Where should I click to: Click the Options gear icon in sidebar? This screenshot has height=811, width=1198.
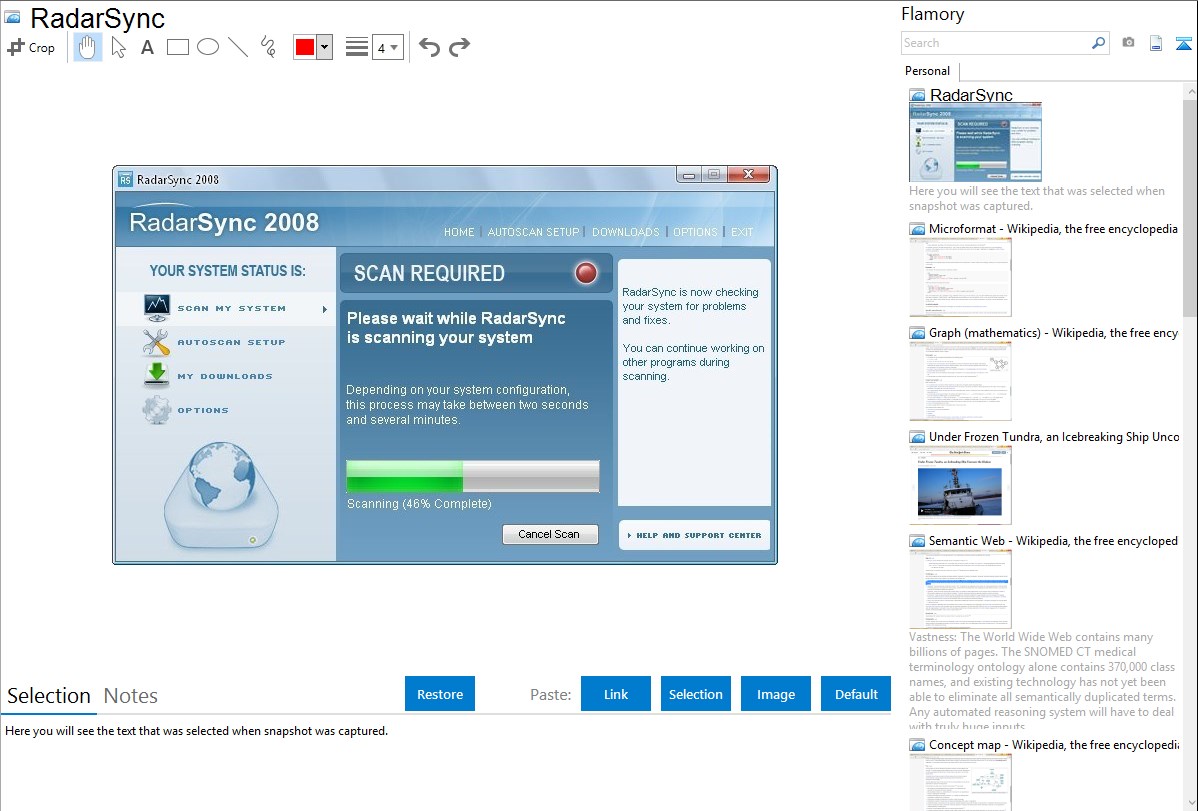(157, 410)
